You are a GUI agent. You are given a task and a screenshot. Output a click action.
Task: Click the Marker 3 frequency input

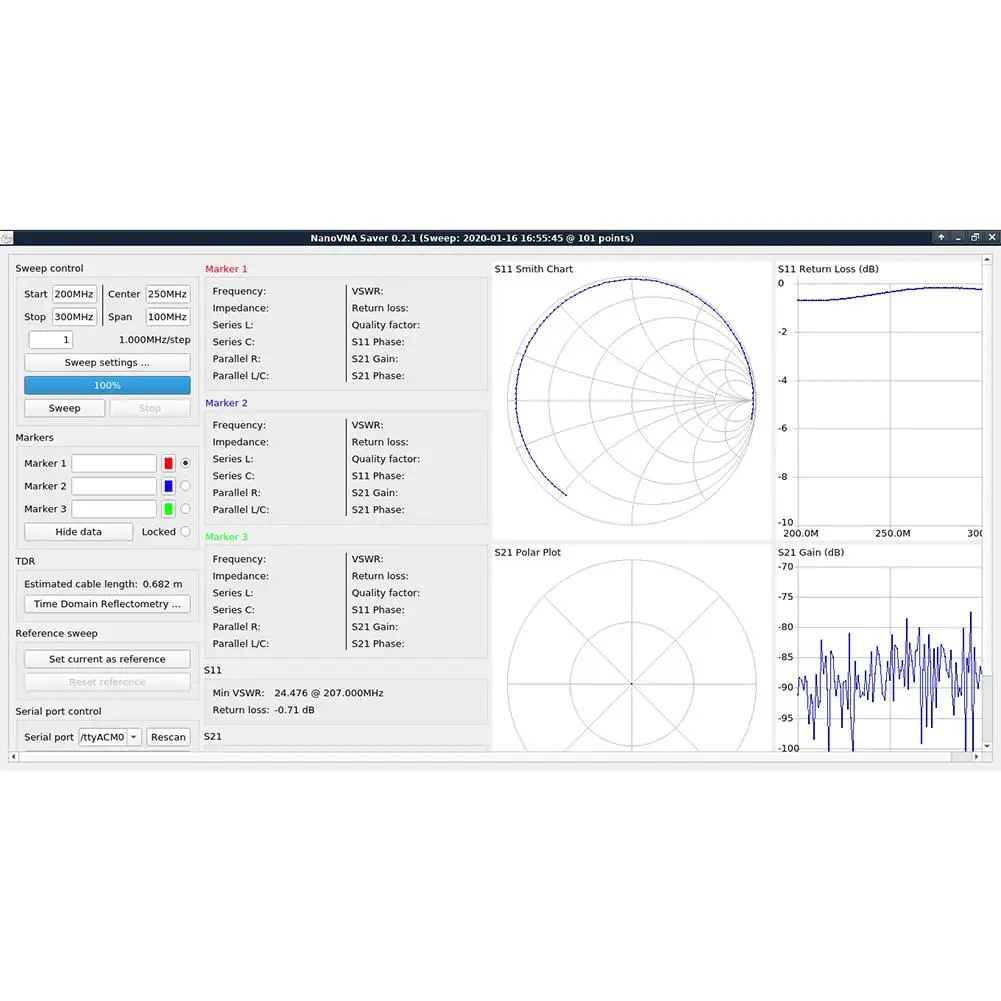[114, 509]
